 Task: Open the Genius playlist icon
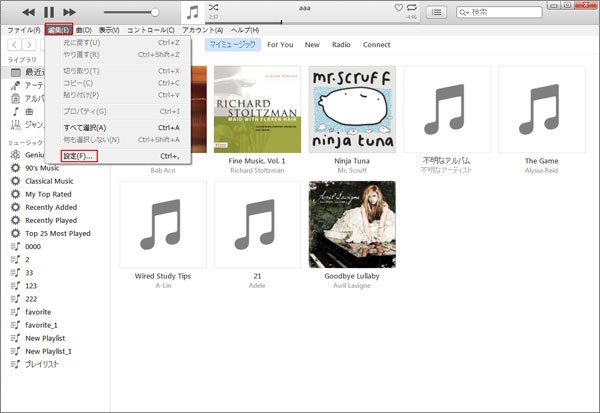pyautogui.click(x=16, y=155)
